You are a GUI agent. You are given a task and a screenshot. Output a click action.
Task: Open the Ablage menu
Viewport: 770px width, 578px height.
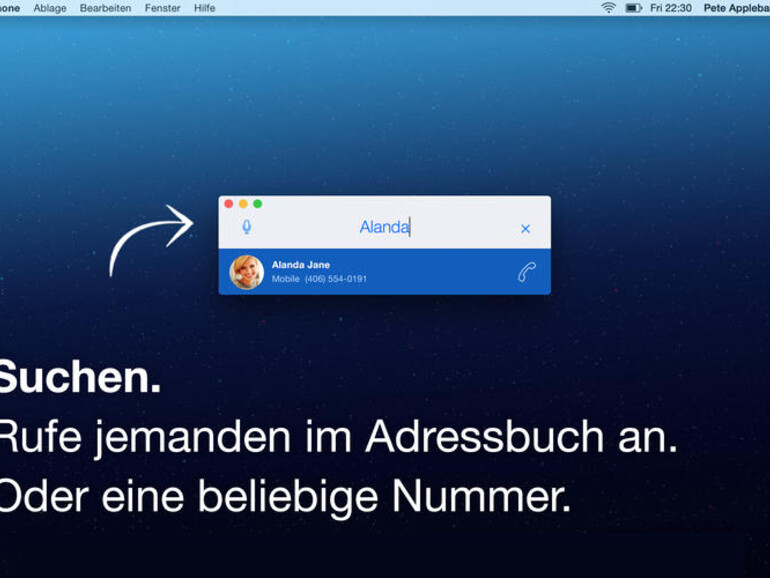point(50,8)
